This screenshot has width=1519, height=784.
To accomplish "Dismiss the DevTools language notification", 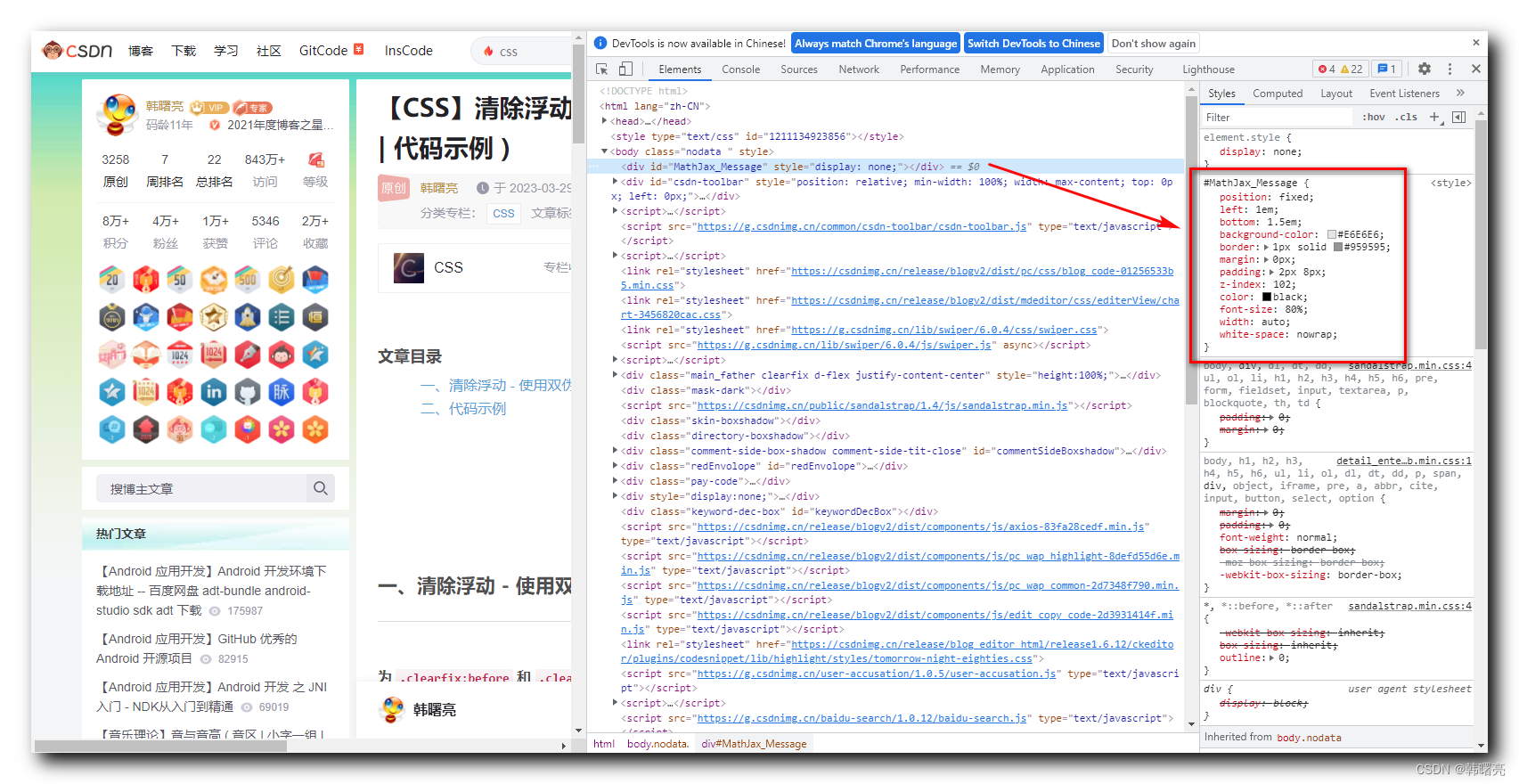I will (1476, 42).
